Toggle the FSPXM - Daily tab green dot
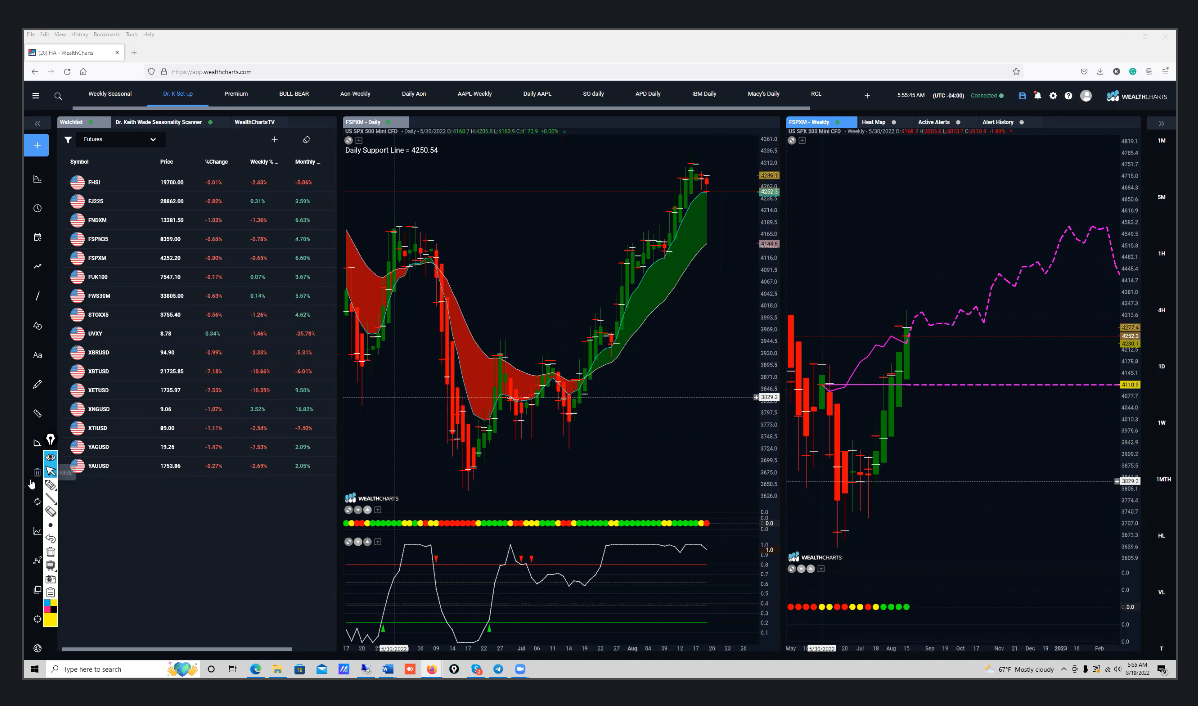Image resolution: width=1198 pixels, height=706 pixels. [x=388, y=122]
